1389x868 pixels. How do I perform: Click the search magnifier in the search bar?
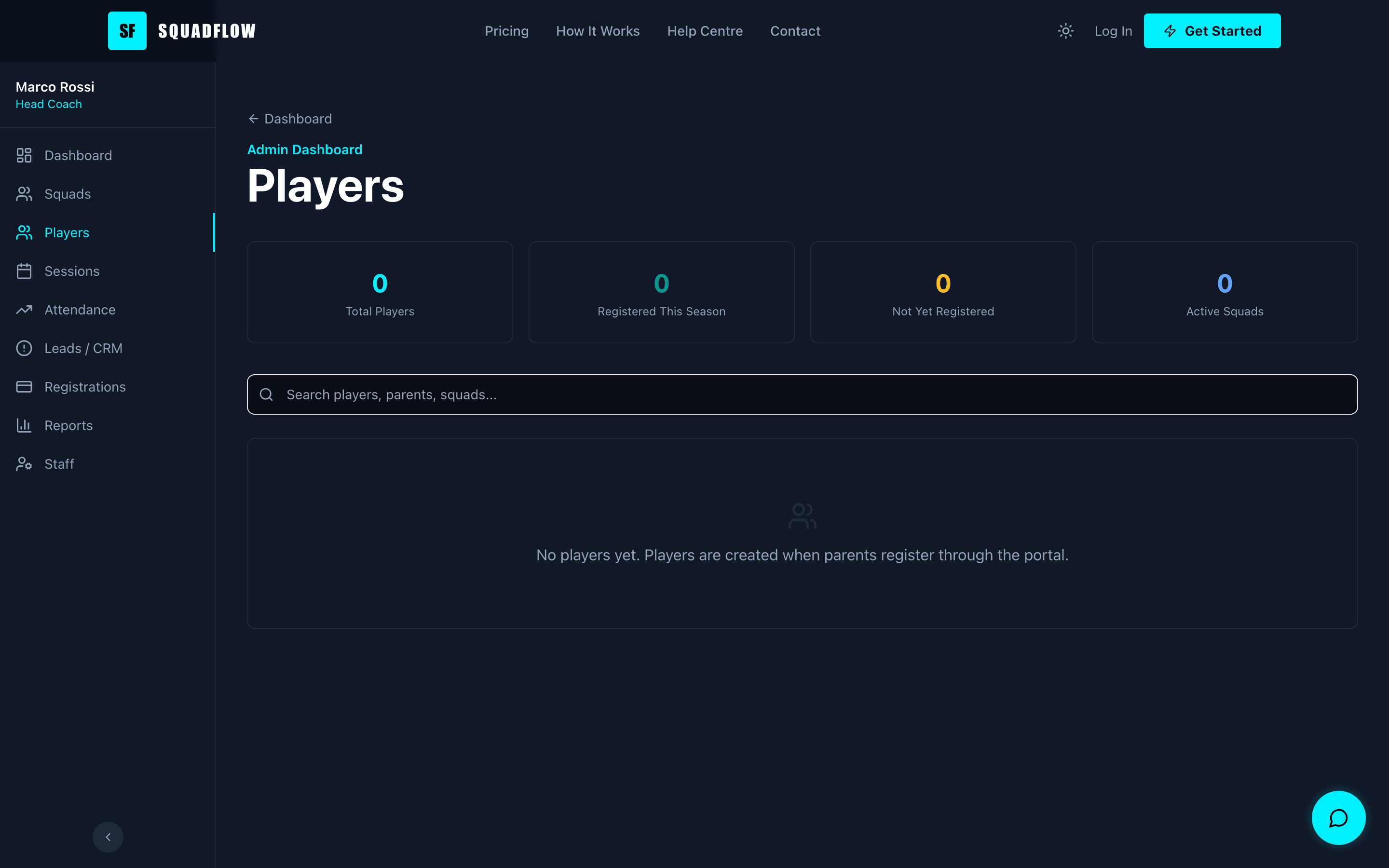[x=266, y=394]
